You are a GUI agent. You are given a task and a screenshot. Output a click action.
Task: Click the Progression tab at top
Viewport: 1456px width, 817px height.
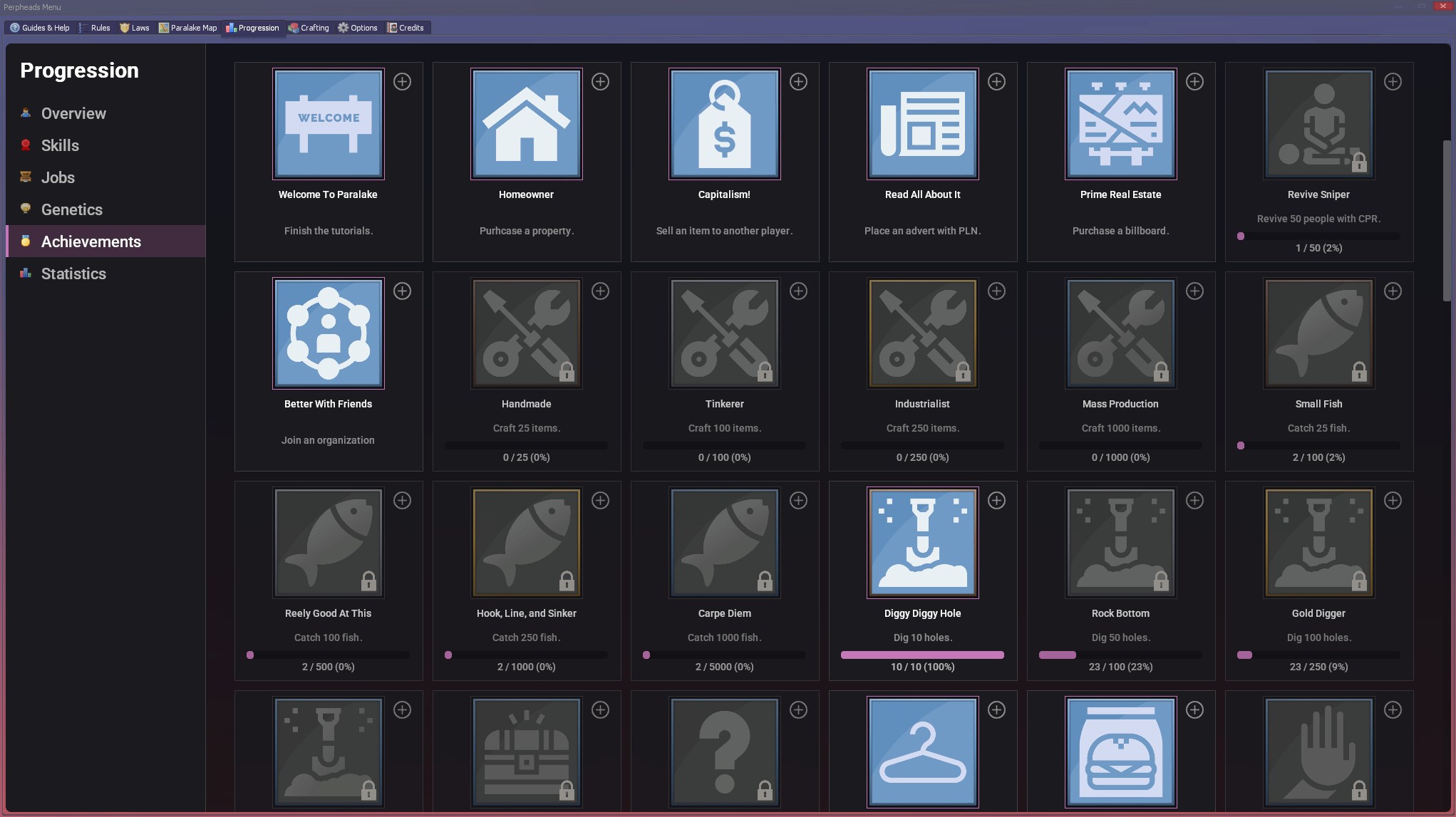tap(253, 28)
